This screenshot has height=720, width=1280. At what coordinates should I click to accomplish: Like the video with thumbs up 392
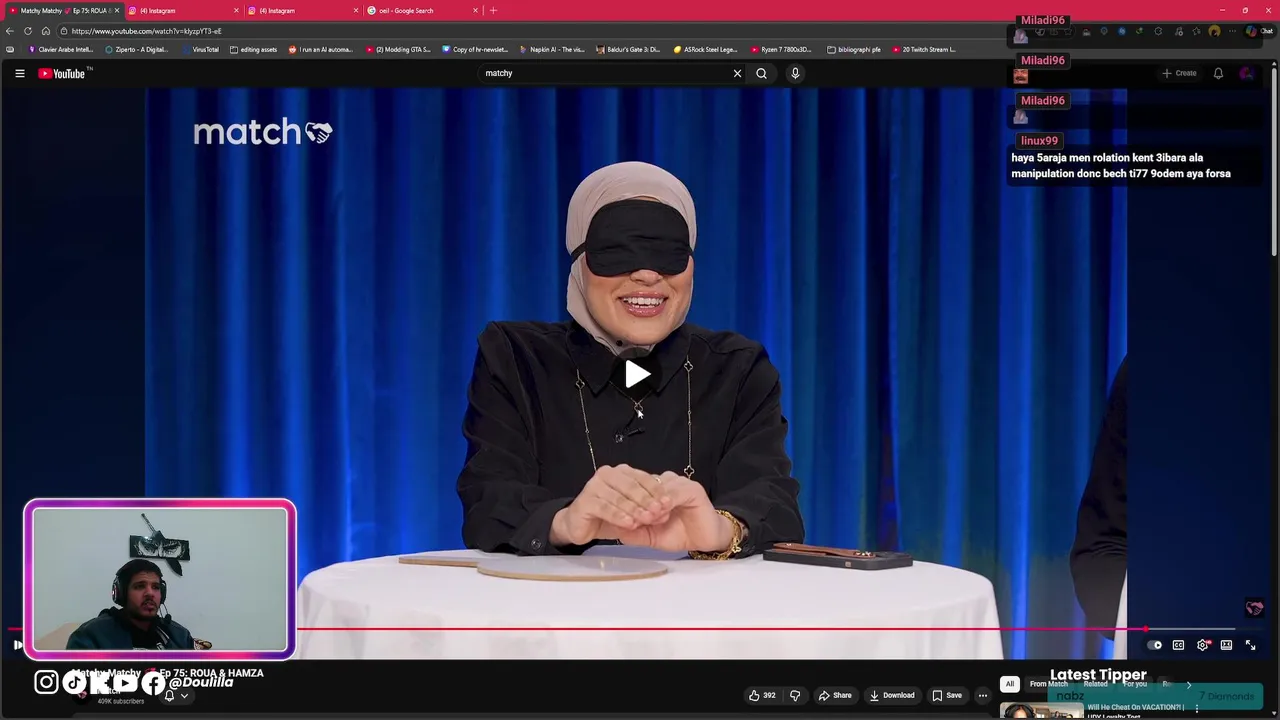click(762, 695)
